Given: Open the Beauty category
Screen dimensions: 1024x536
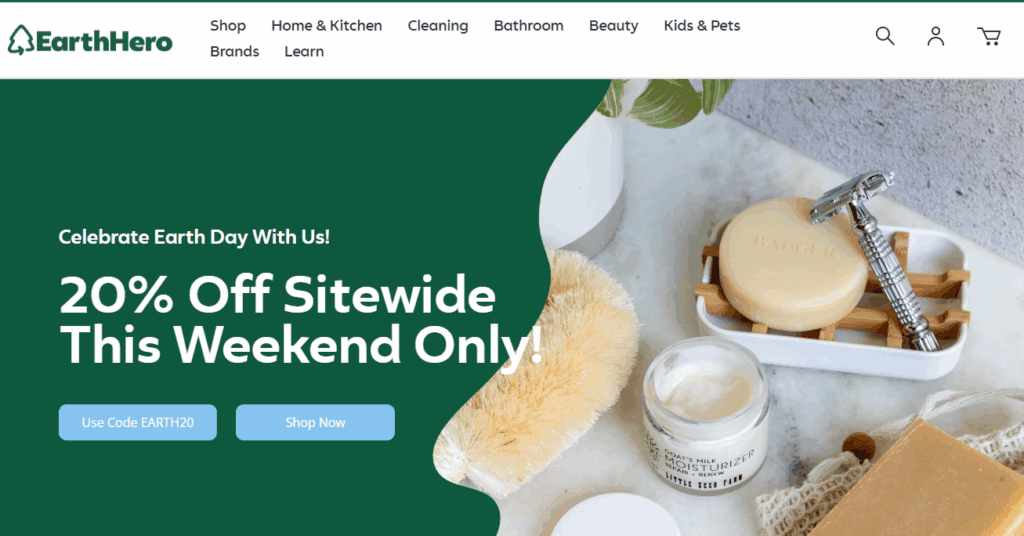Looking at the screenshot, I should tap(613, 25).
